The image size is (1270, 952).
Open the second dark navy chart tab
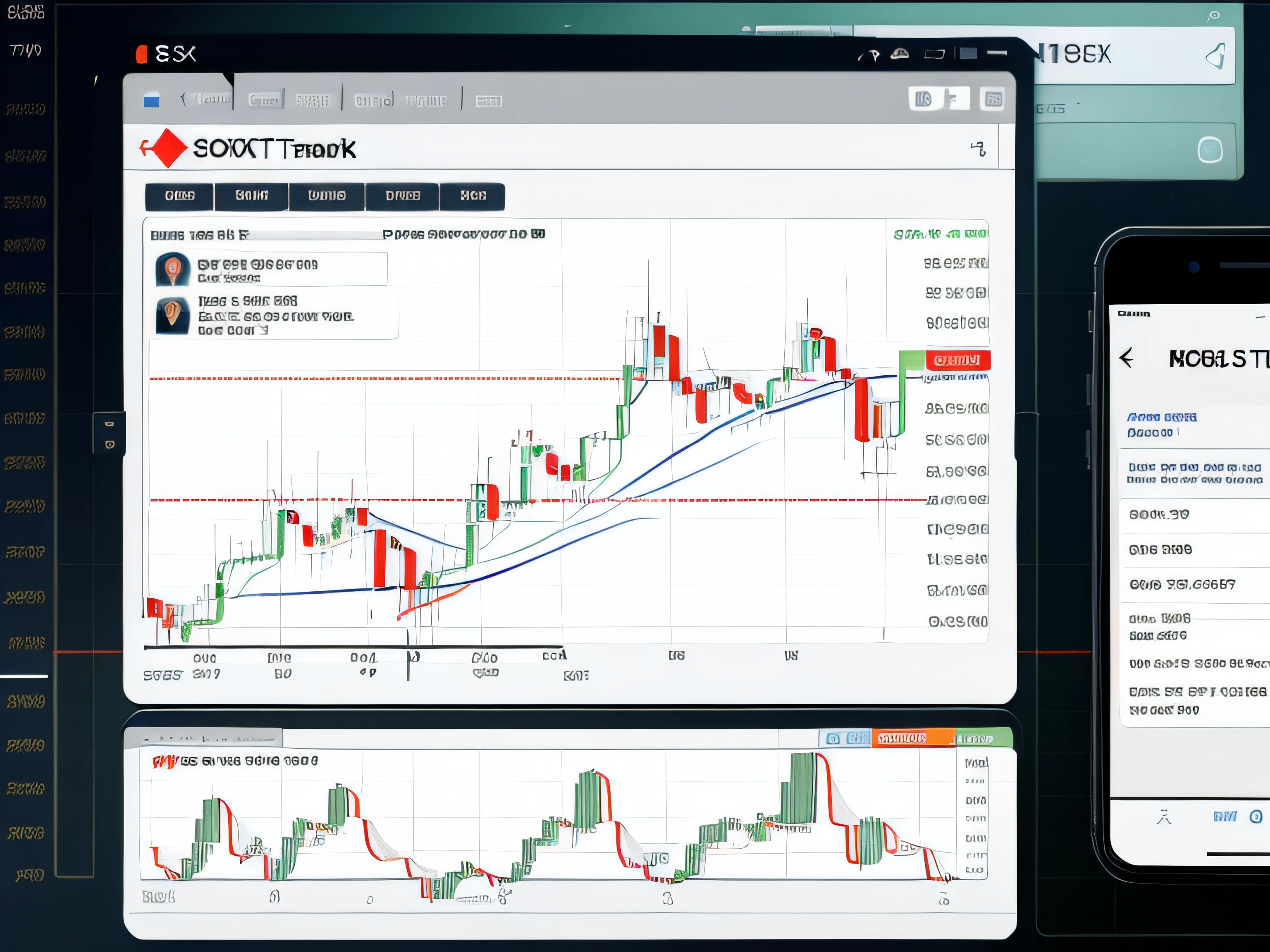(x=251, y=196)
